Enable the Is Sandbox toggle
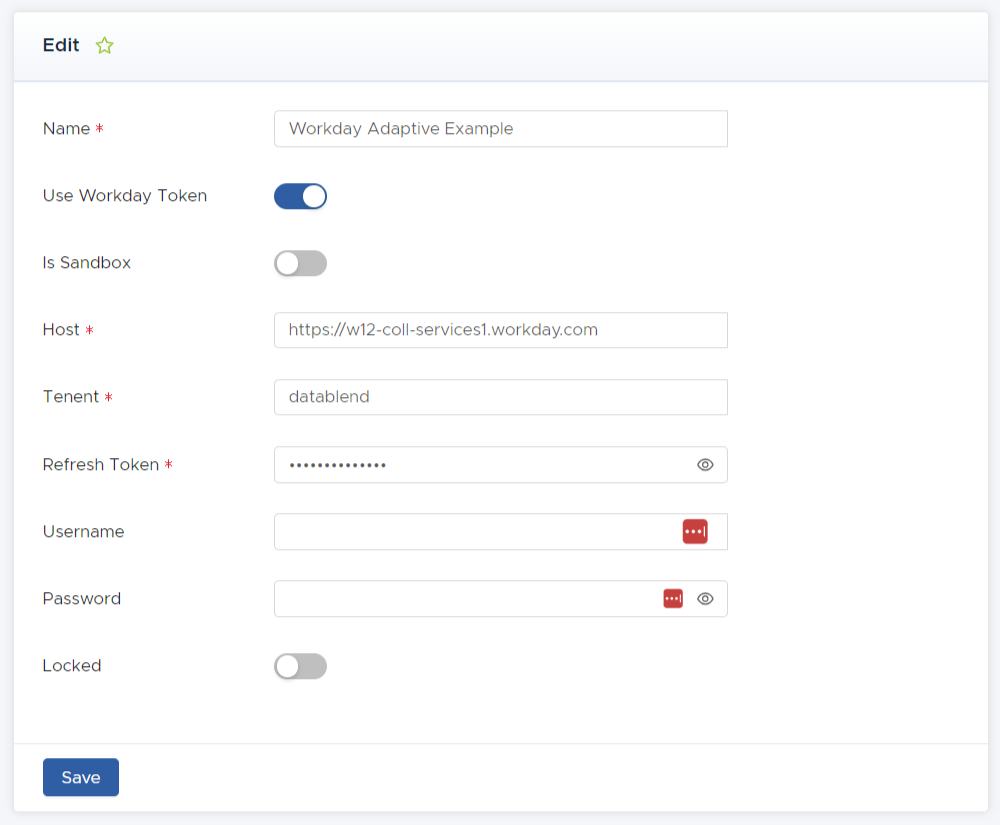1000x825 pixels. [300, 263]
